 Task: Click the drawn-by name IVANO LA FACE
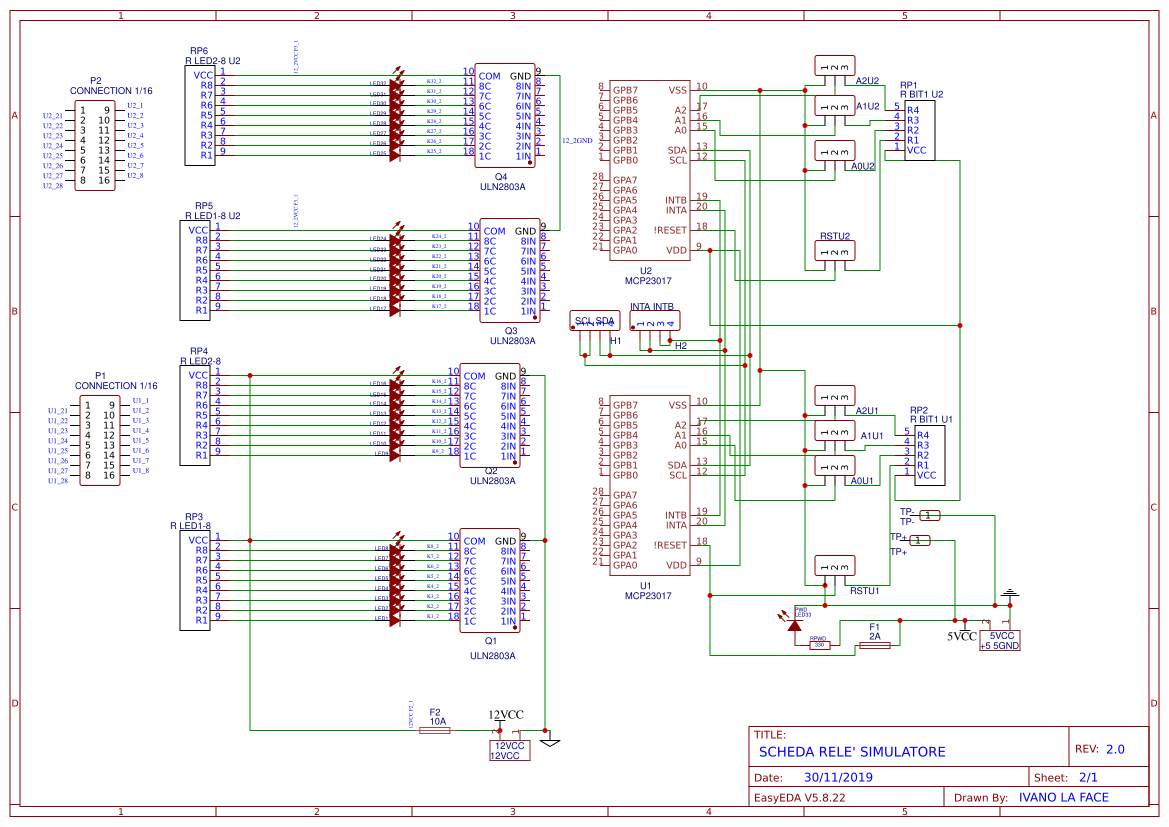click(1063, 797)
